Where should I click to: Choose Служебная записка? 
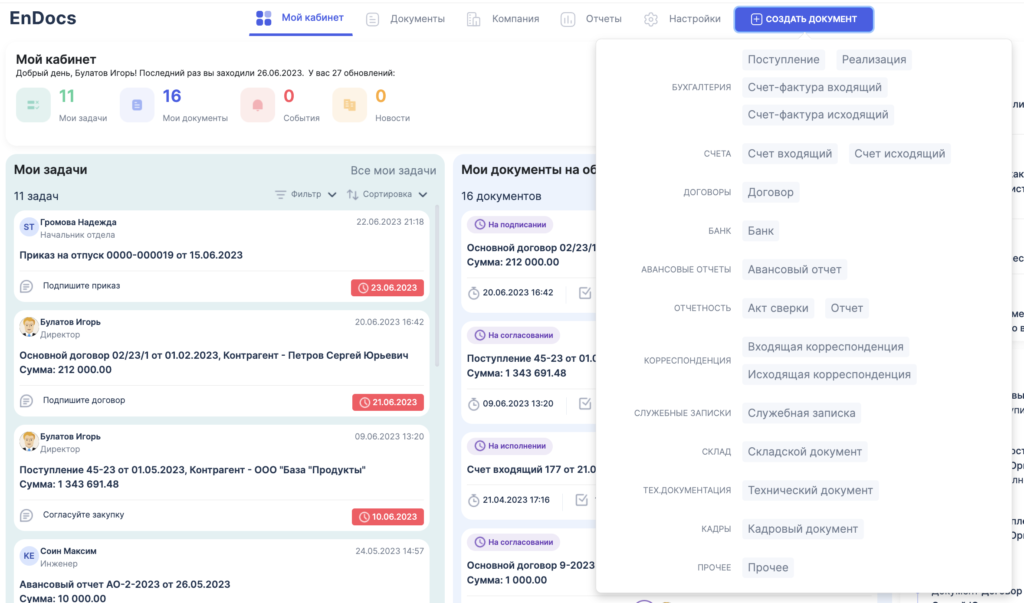[x=801, y=413]
